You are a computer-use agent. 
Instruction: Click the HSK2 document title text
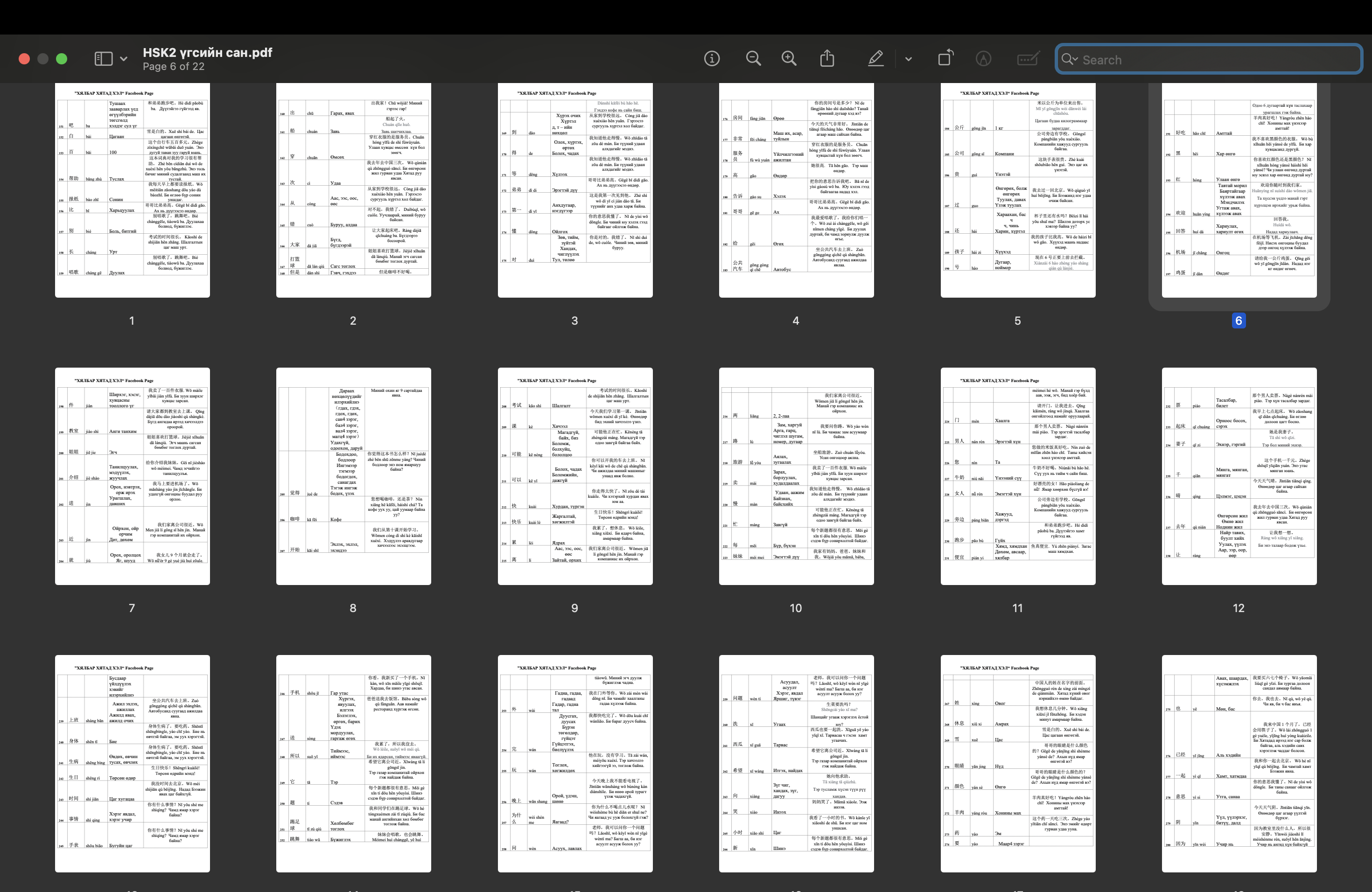pyautogui.click(x=208, y=52)
